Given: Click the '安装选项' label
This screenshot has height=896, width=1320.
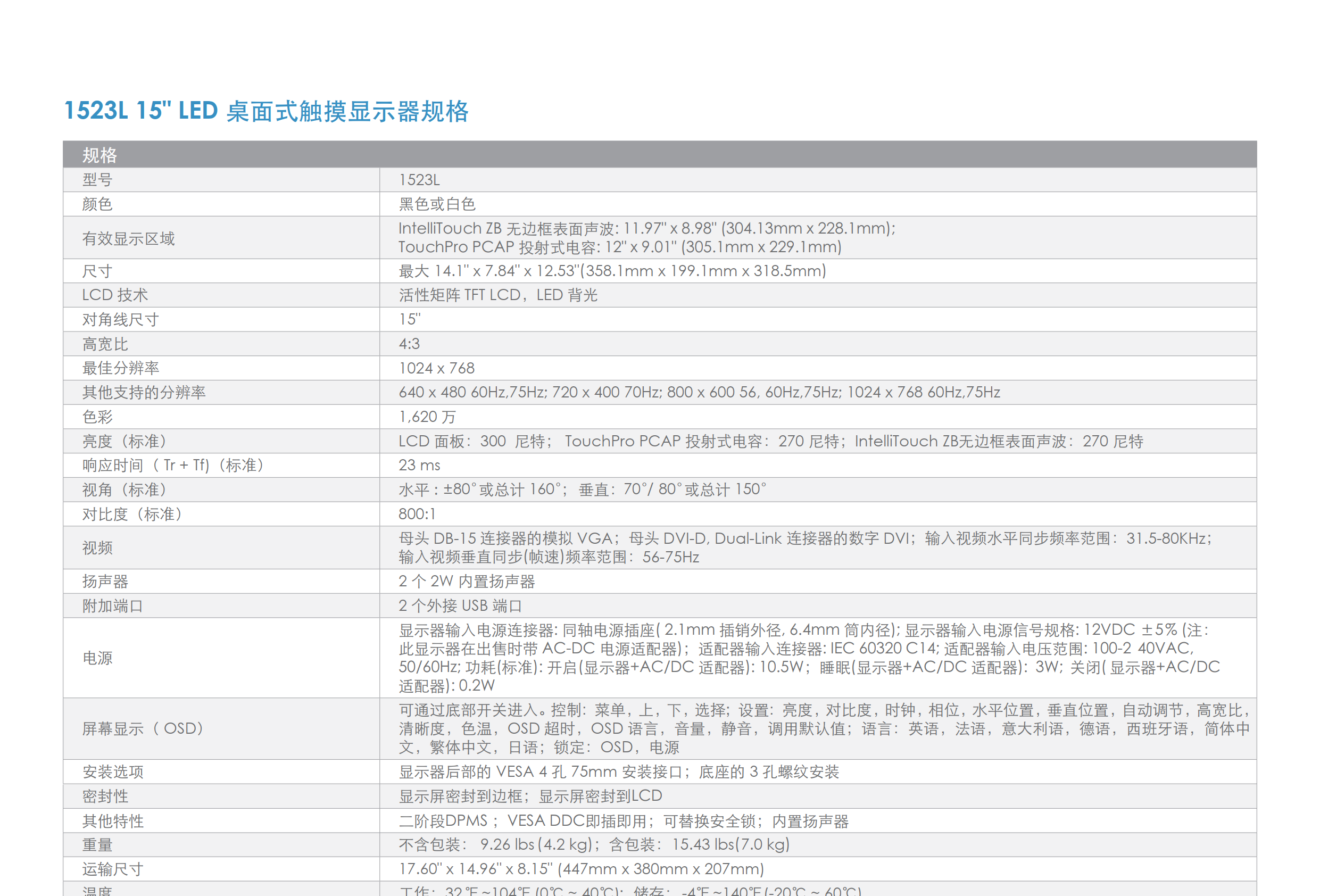Looking at the screenshot, I should 112,771.
